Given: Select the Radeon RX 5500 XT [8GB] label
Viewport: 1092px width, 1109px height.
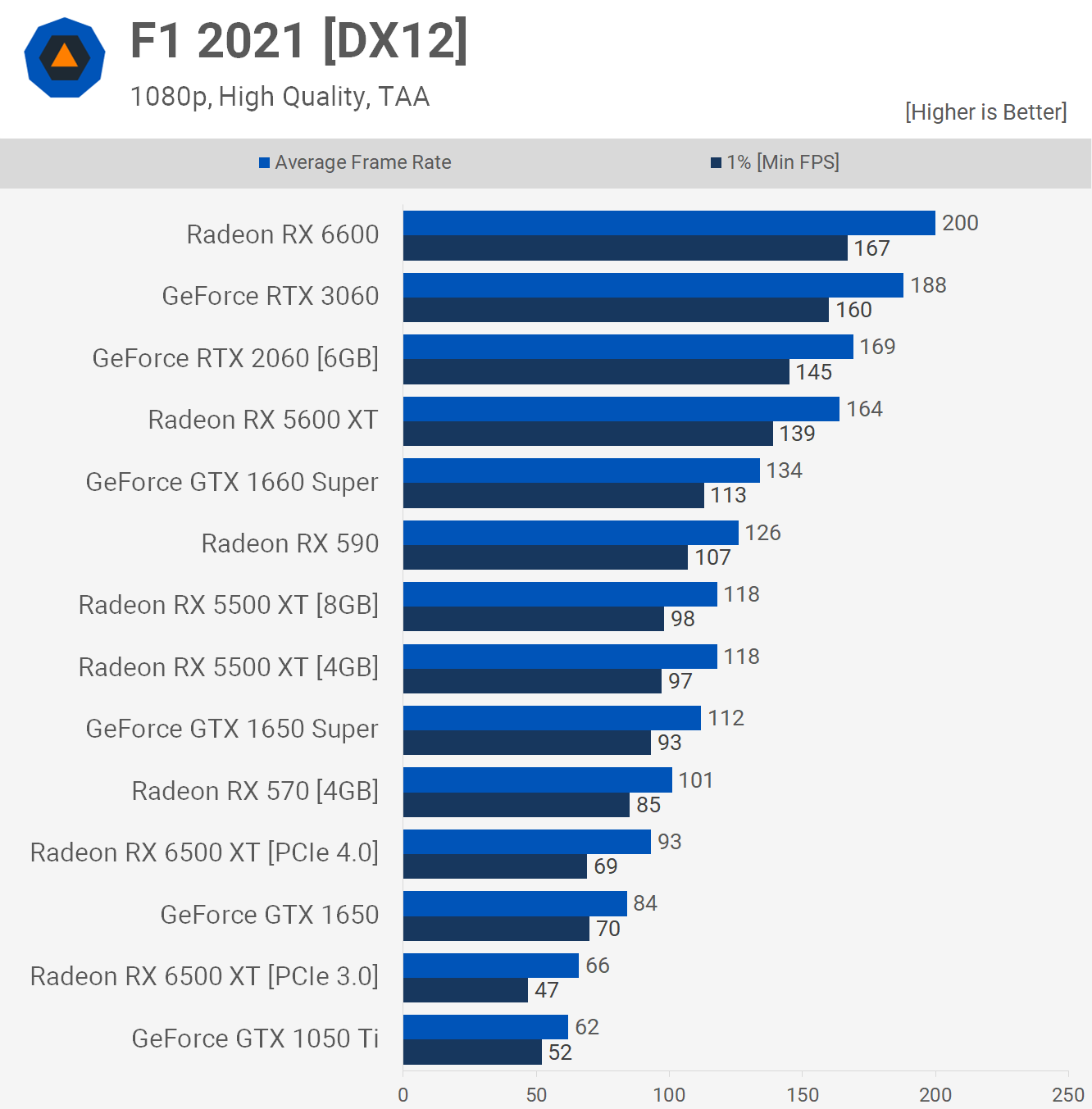Looking at the screenshot, I should (x=228, y=605).
